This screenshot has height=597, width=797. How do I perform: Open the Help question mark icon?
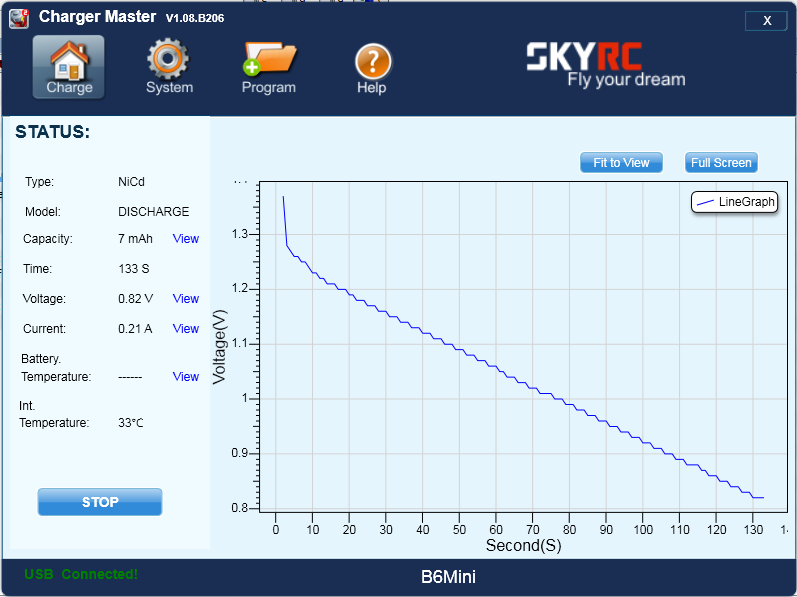click(x=372, y=69)
